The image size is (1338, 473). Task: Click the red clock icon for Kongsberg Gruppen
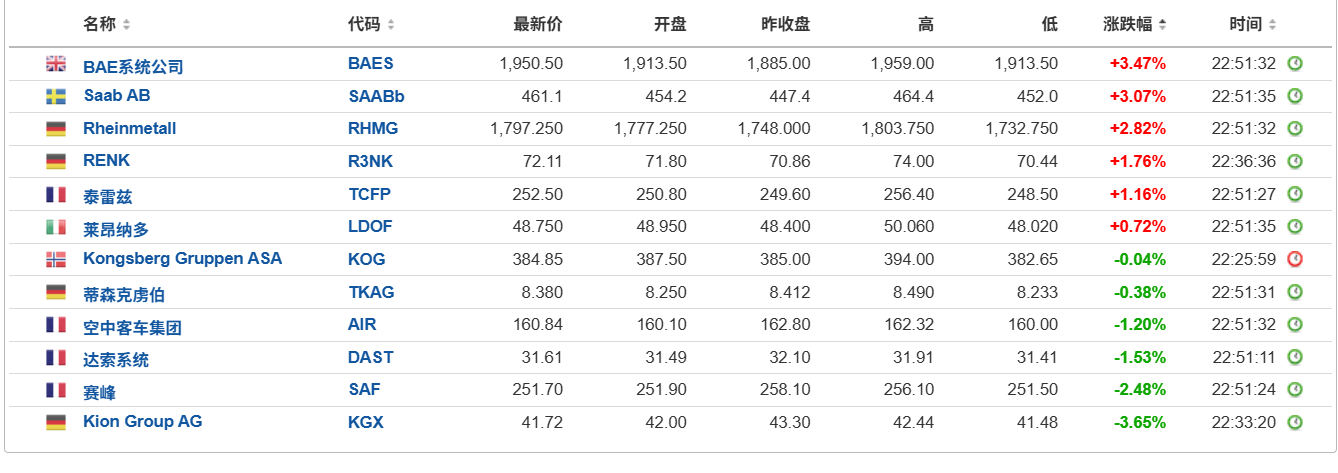tap(1295, 259)
